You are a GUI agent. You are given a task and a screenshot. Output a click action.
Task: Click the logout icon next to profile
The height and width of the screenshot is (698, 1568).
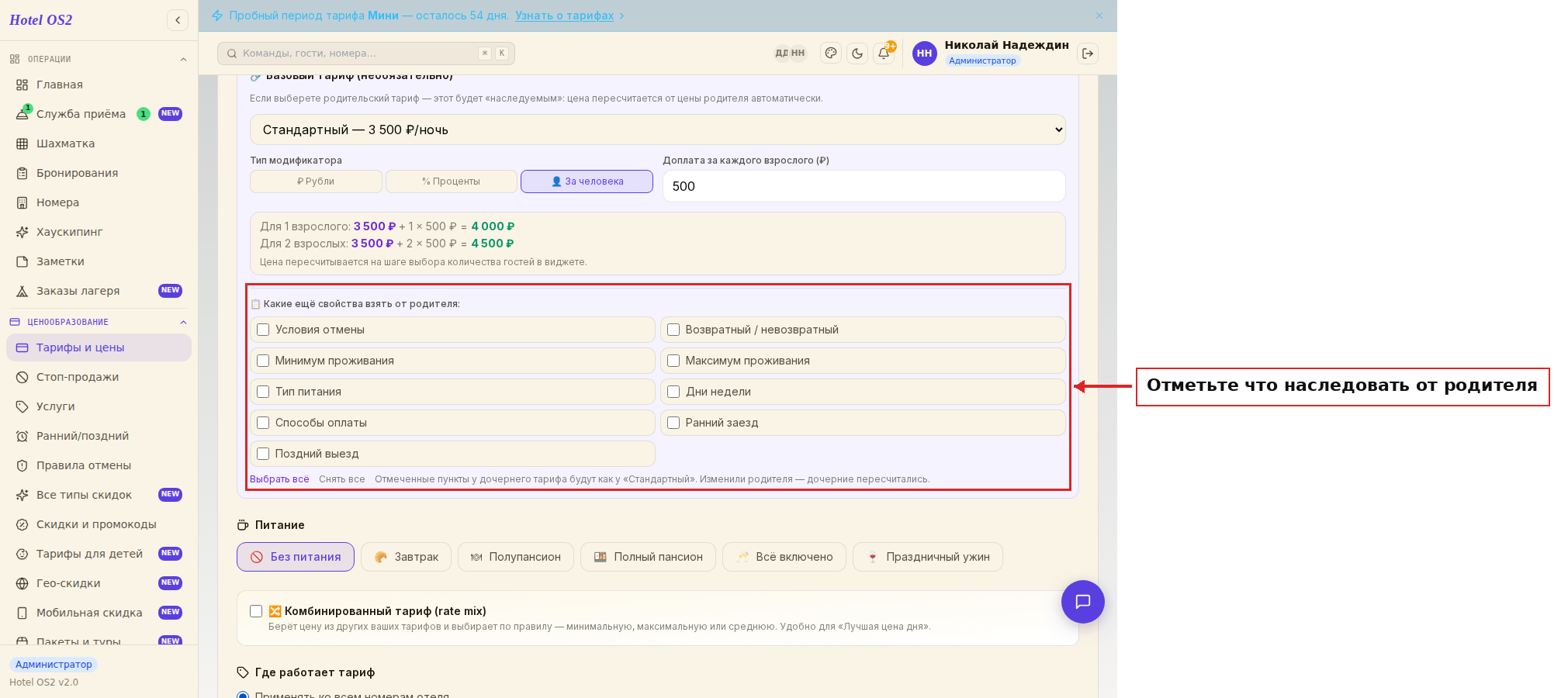click(1088, 54)
